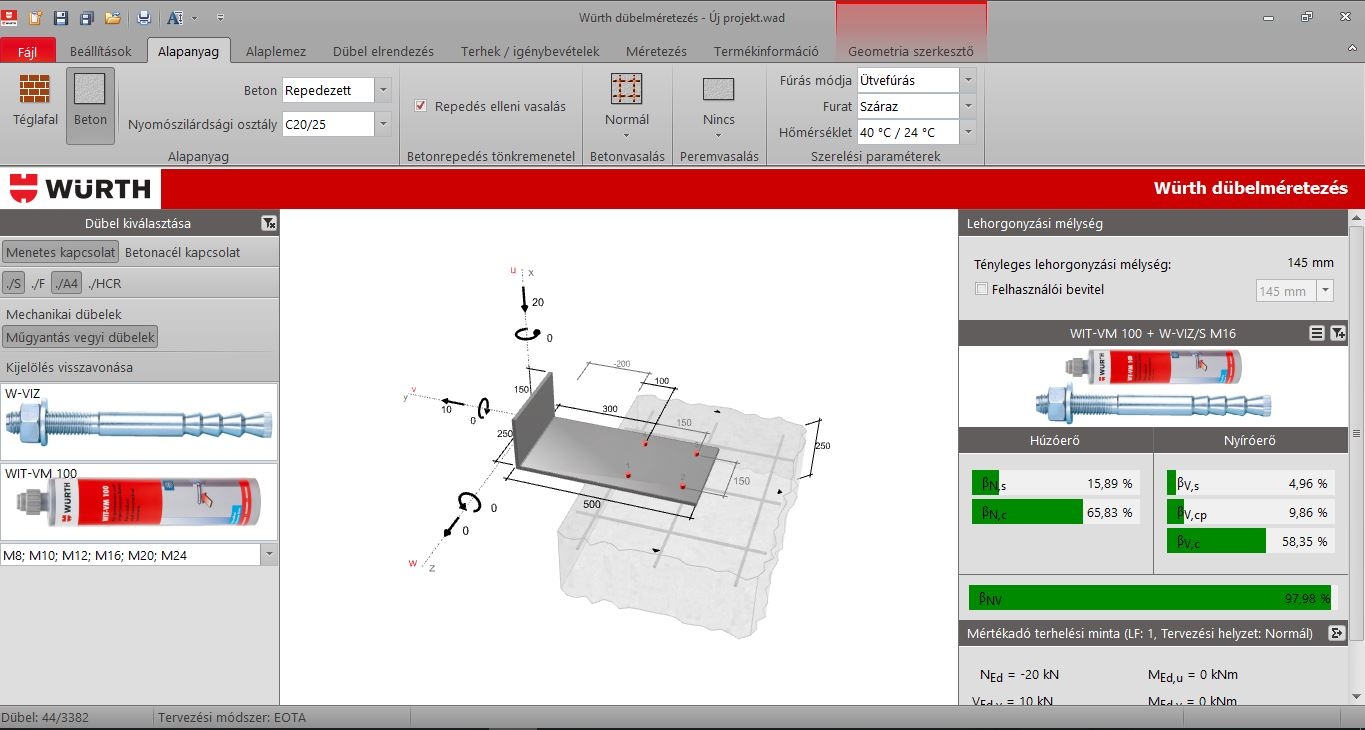Click the export icon beside Mértékadó terhelési minta
Screen dimensions: 1365x730
pyautogui.click(x=1335, y=633)
